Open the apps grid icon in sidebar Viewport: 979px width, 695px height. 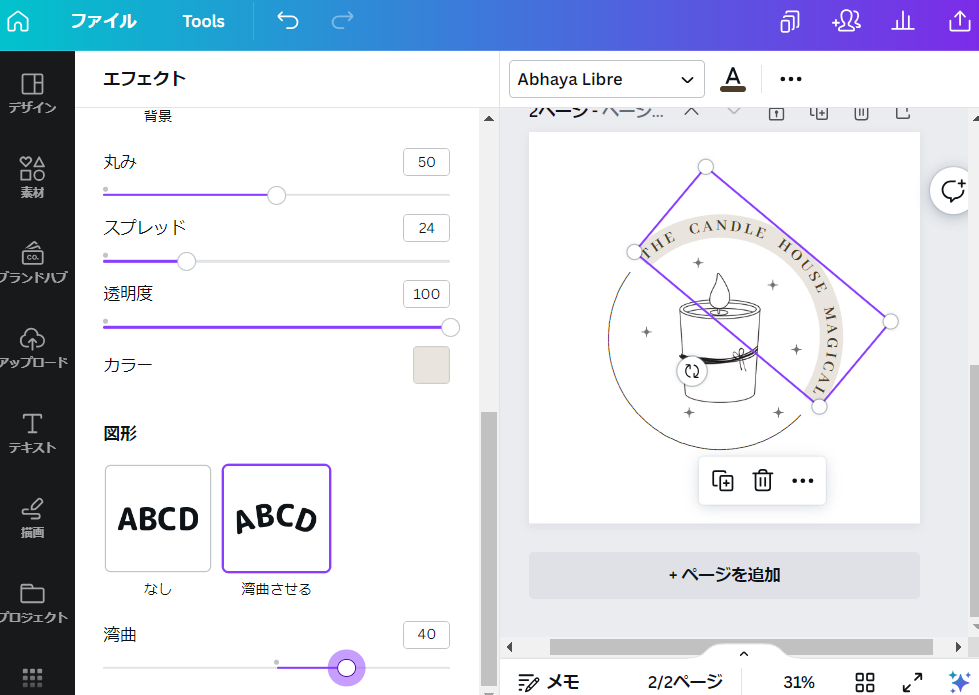click(x=32, y=677)
